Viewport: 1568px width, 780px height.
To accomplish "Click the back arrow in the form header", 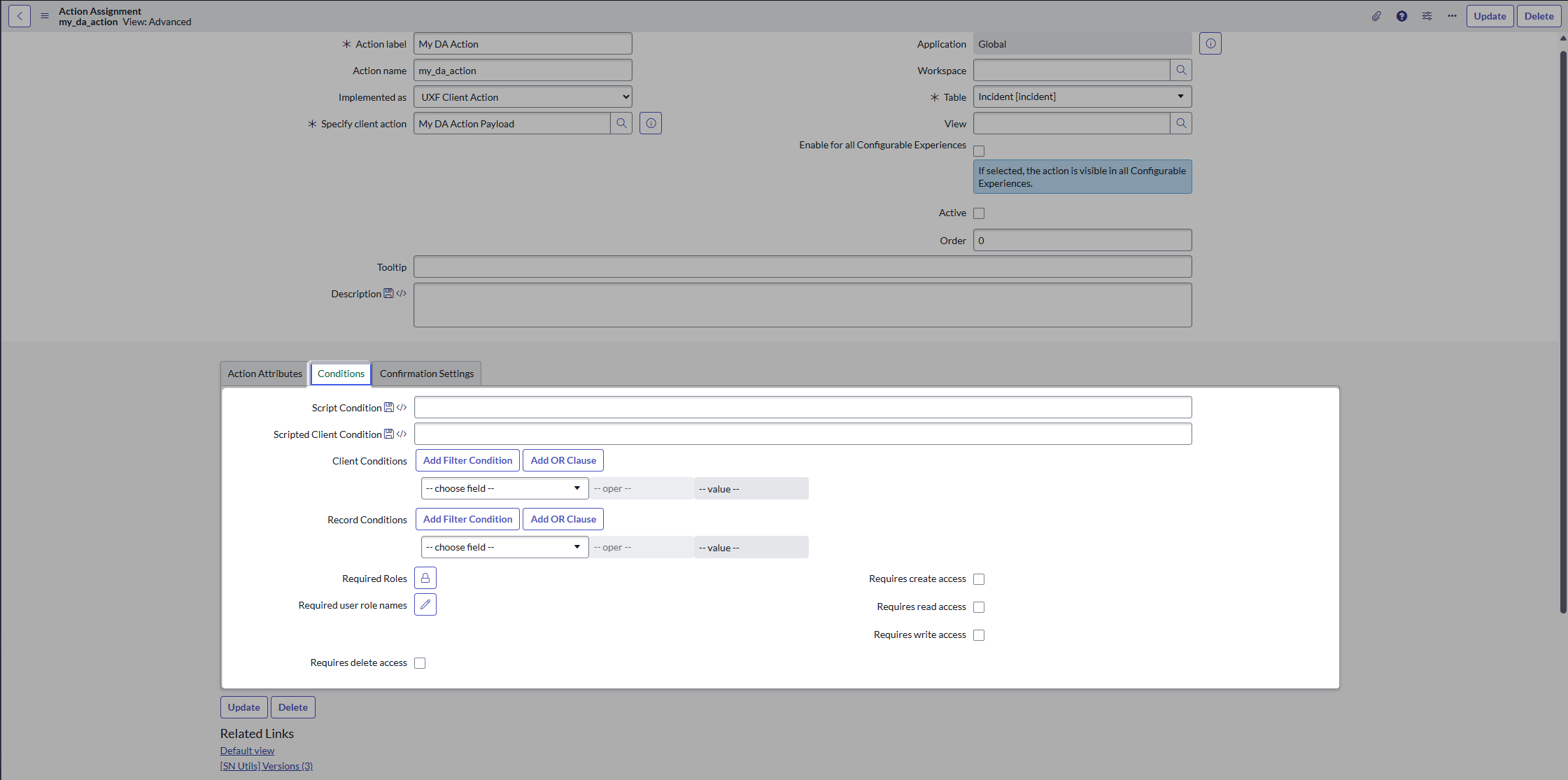I will [20, 16].
